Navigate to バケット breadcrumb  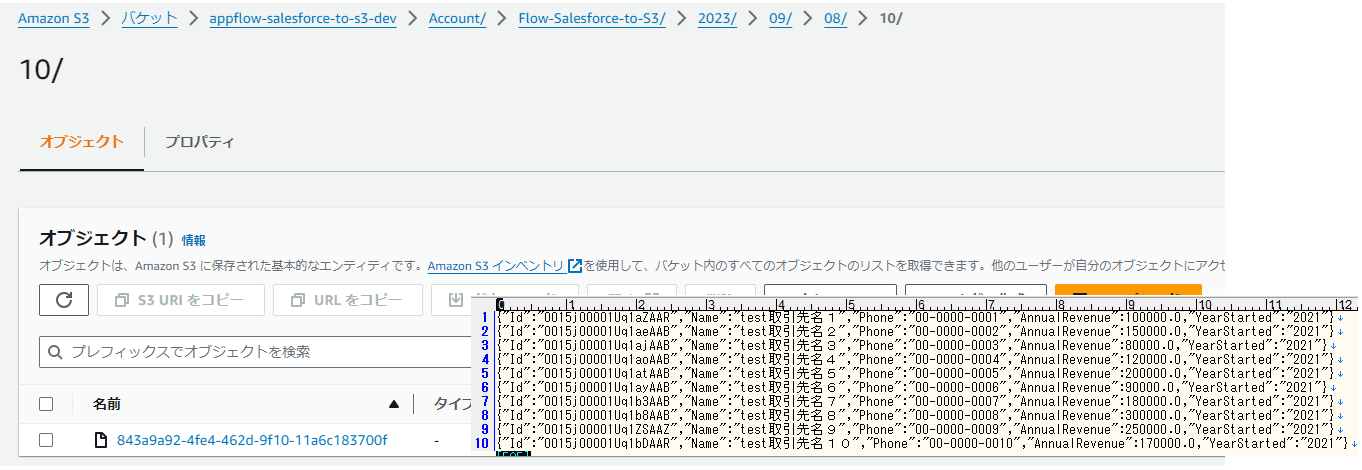point(149,18)
